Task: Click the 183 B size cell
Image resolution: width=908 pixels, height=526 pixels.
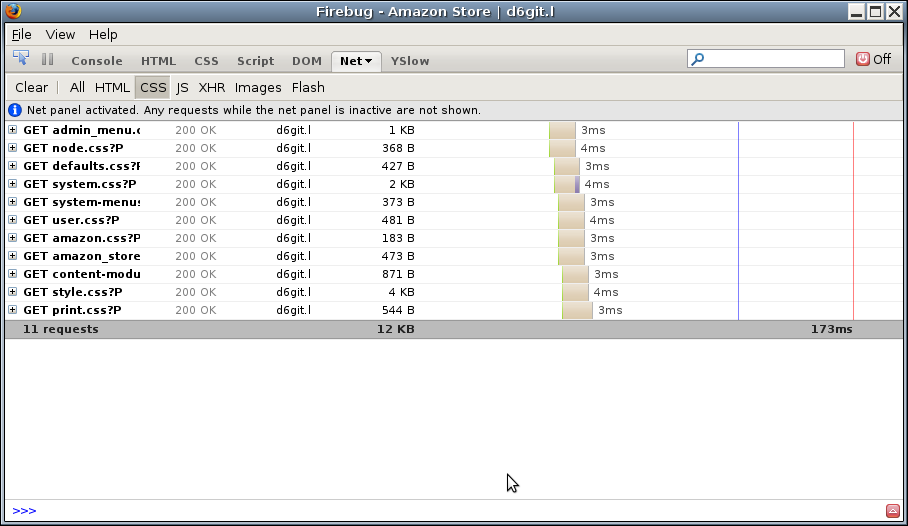Action: click(398, 238)
